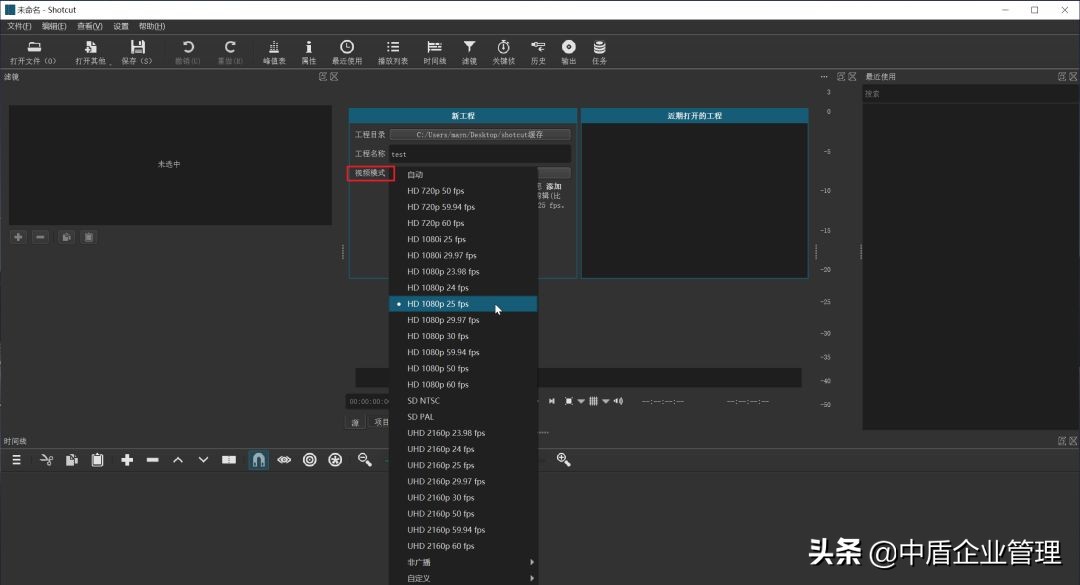
Task: Click Save (保存) in the toolbar
Action: coord(137,52)
